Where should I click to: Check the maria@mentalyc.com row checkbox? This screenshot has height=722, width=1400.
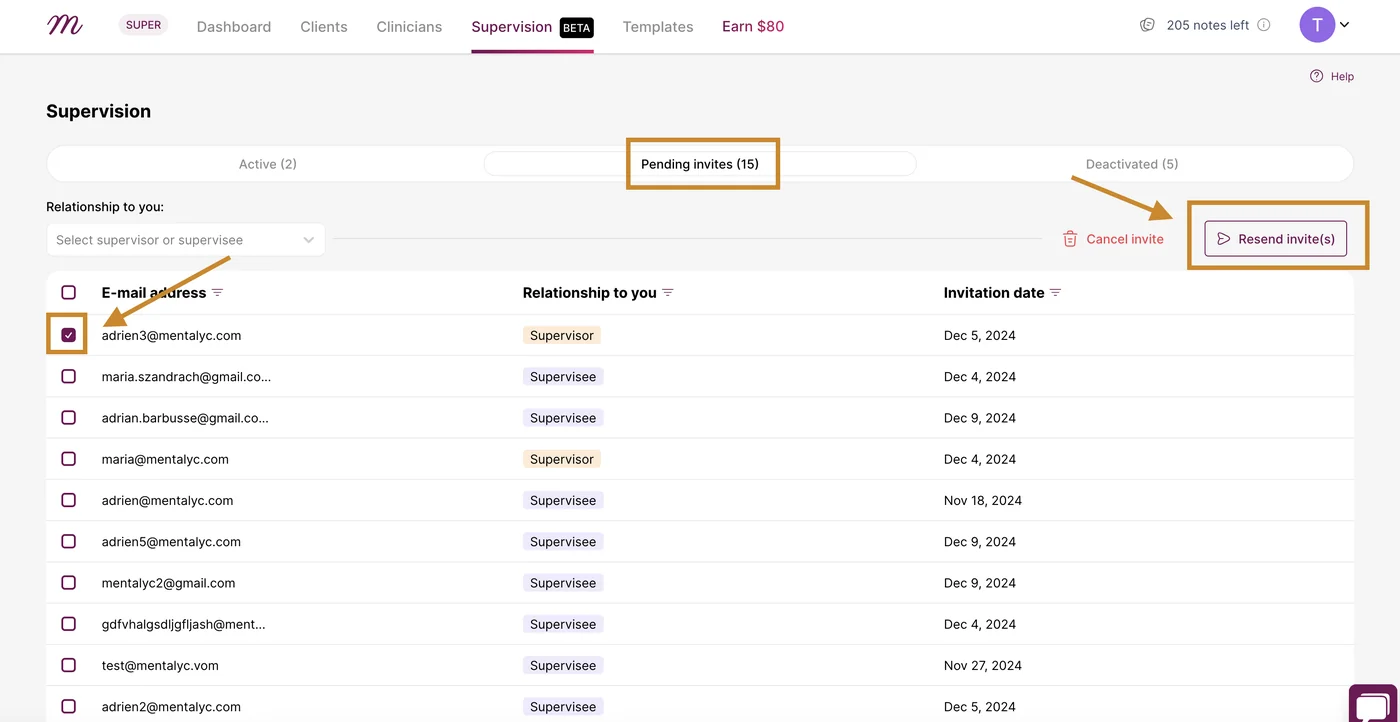click(x=69, y=459)
